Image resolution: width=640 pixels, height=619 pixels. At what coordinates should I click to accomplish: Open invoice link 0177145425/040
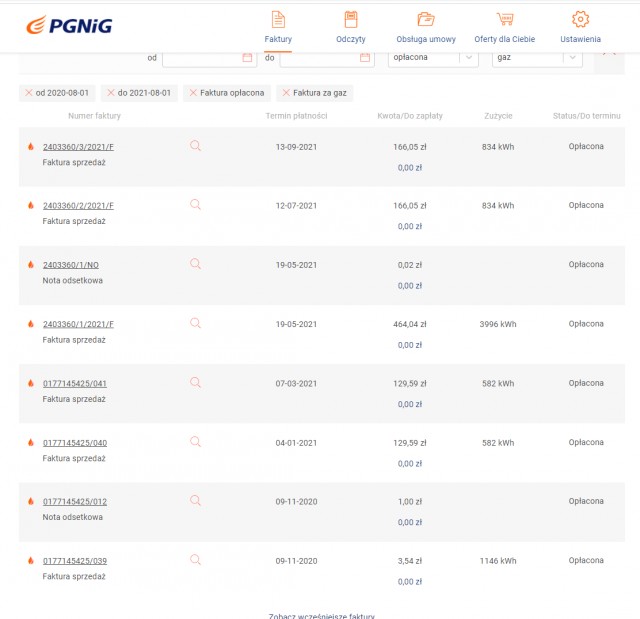(x=75, y=443)
